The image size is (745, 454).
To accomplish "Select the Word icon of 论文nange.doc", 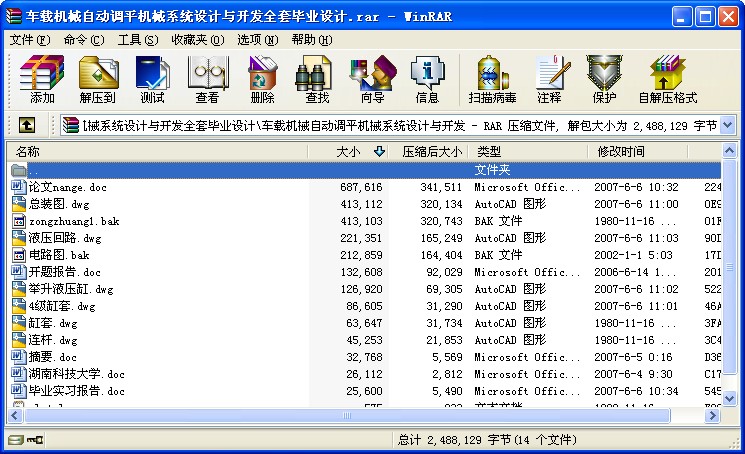I will pos(18,187).
